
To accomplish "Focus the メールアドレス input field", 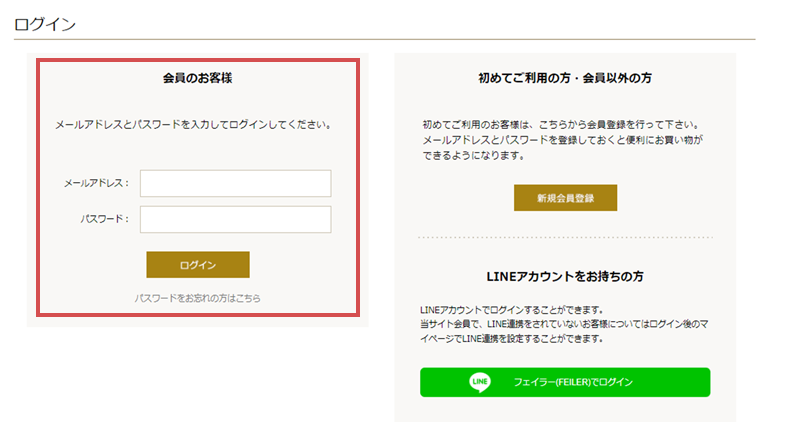I will (x=236, y=183).
